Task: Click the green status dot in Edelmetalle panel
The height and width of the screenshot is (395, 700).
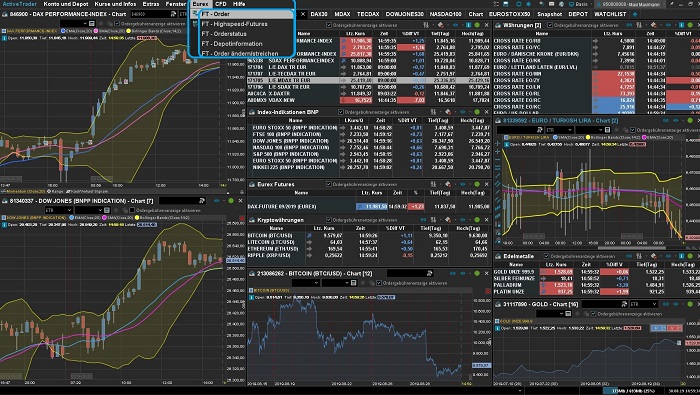Action: [690, 256]
